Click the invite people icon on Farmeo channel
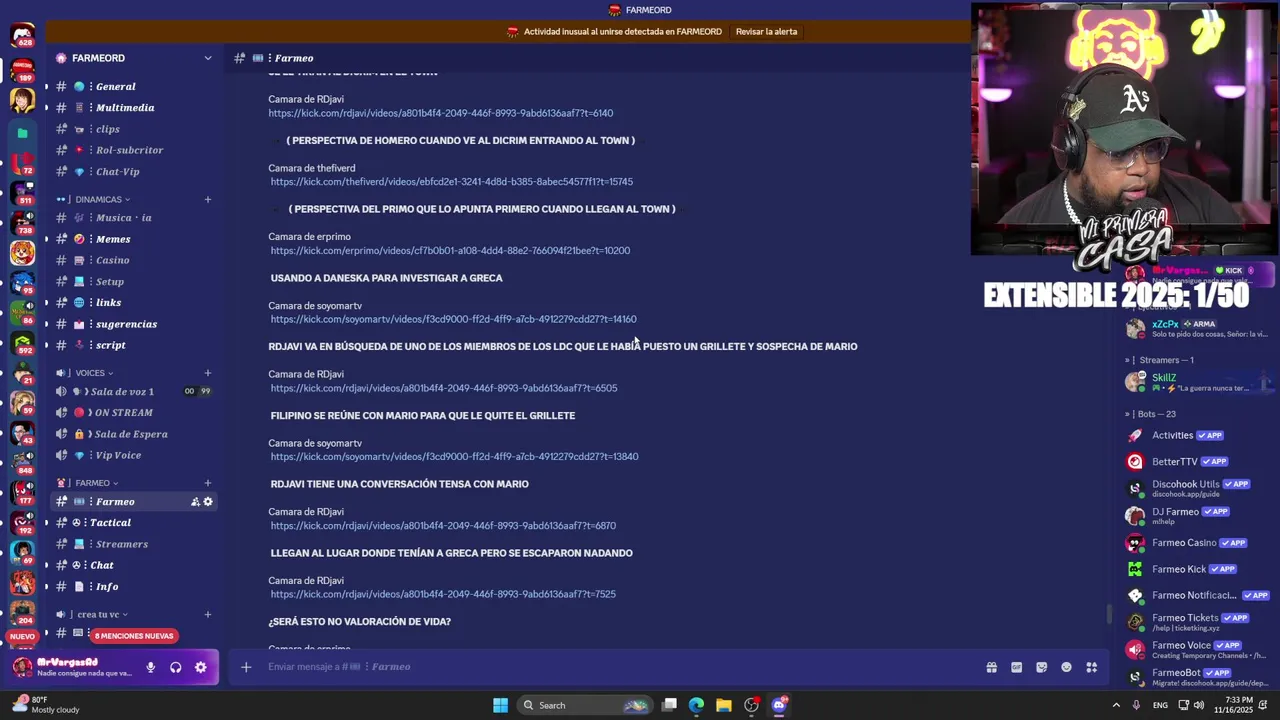This screenshot has height=720, width=1280. (x=195, y=502)
